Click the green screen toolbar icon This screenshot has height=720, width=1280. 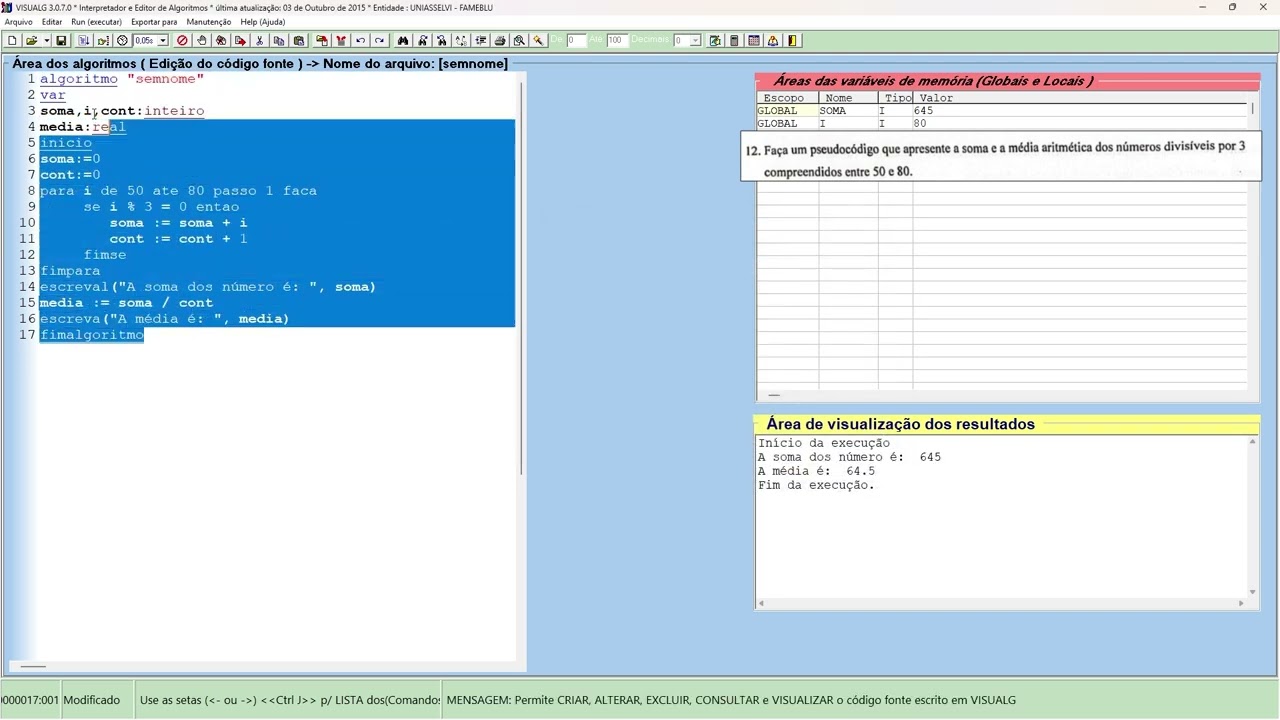(715, 41)
